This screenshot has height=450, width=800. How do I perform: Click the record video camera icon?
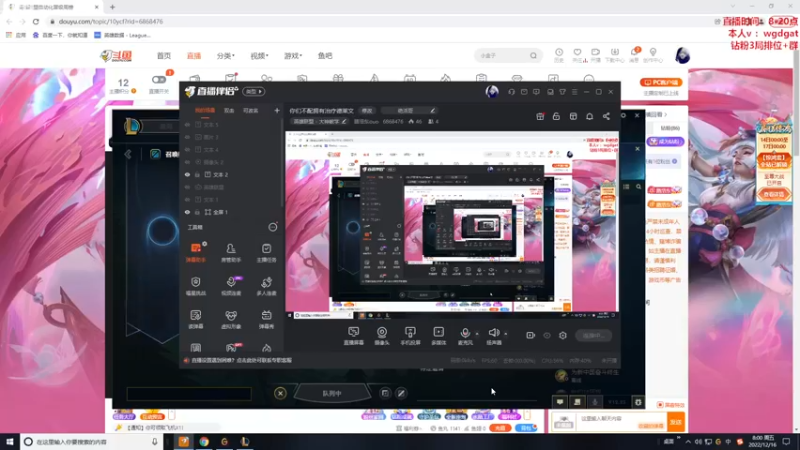531,335
